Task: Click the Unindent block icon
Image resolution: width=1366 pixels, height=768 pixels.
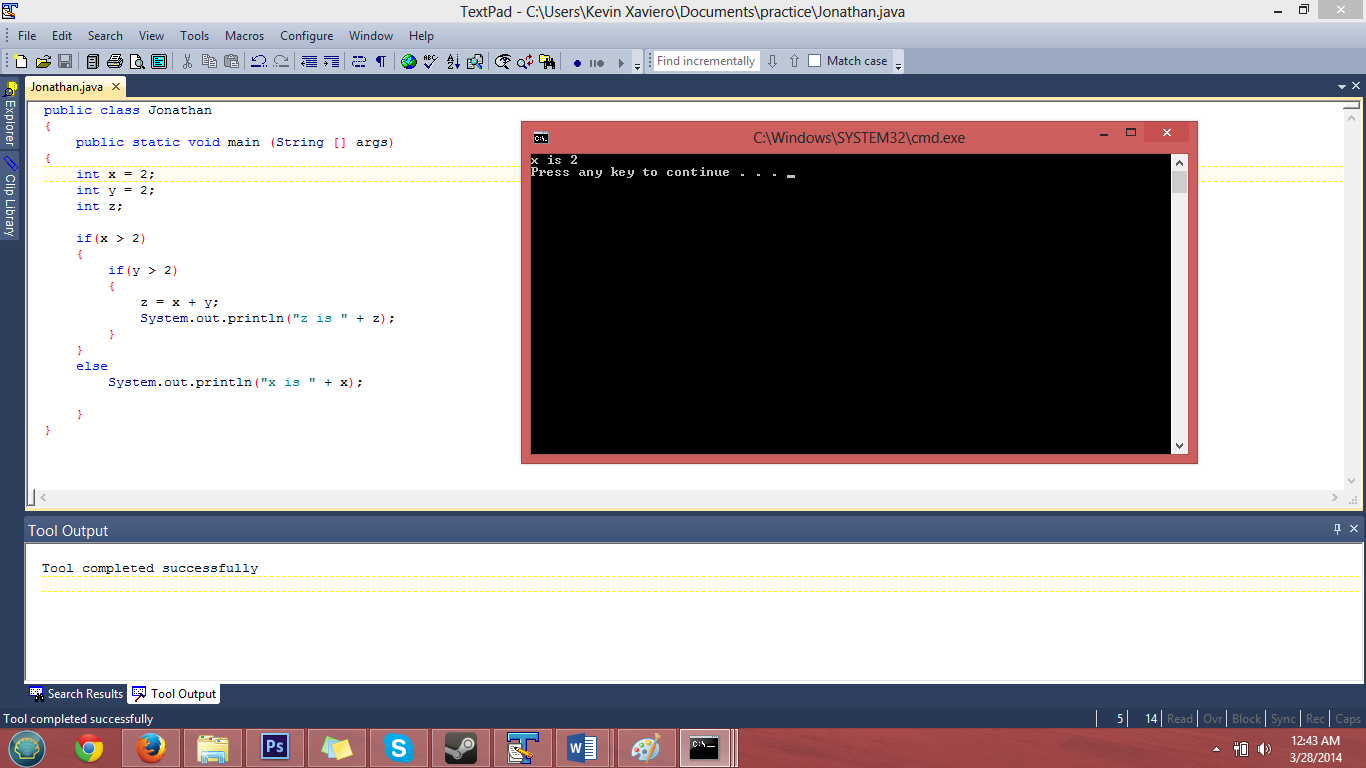Action: click(x=309, y=62)
